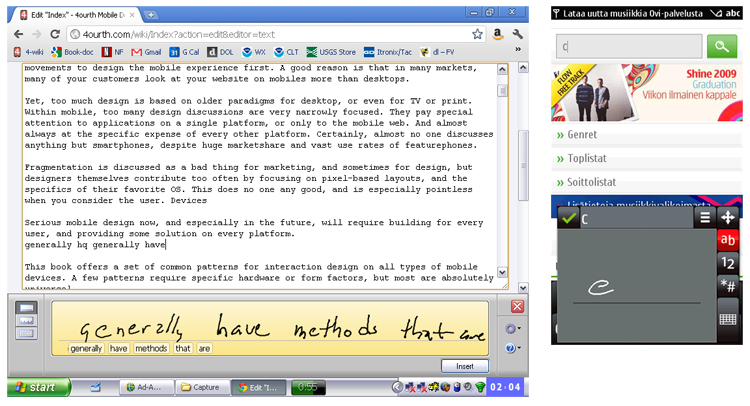Click recognized word "that"
The height and width of the screenshot is (406, 750).
click(x=183, y=349)
